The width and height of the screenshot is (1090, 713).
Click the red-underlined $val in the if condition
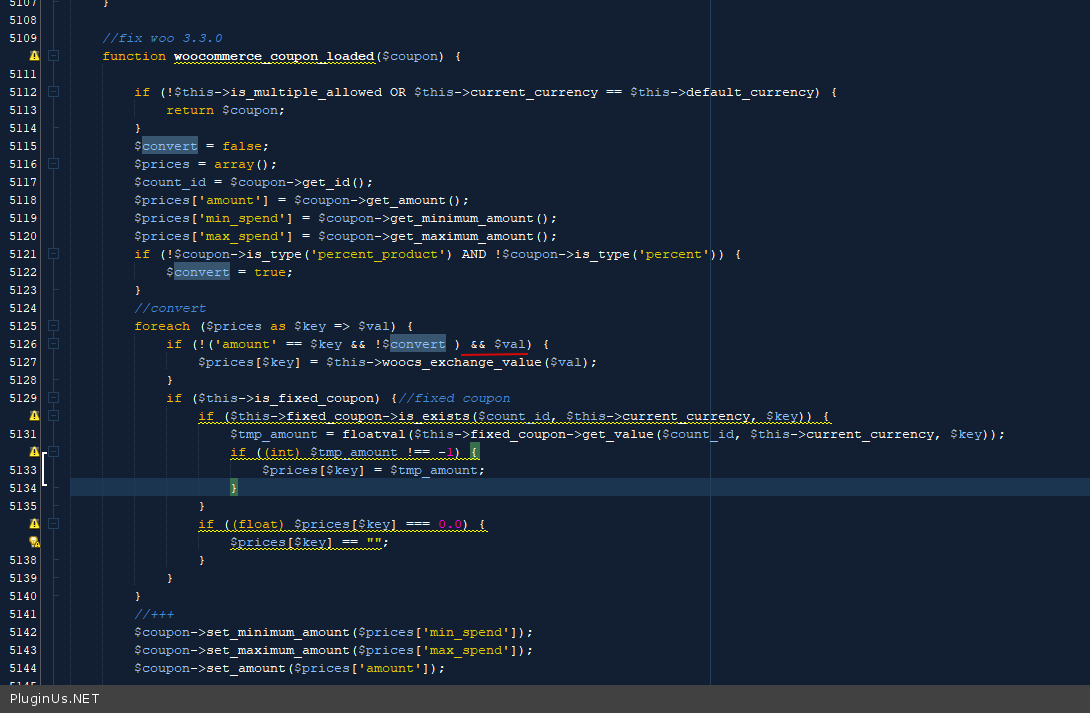[x=510, y=344]
